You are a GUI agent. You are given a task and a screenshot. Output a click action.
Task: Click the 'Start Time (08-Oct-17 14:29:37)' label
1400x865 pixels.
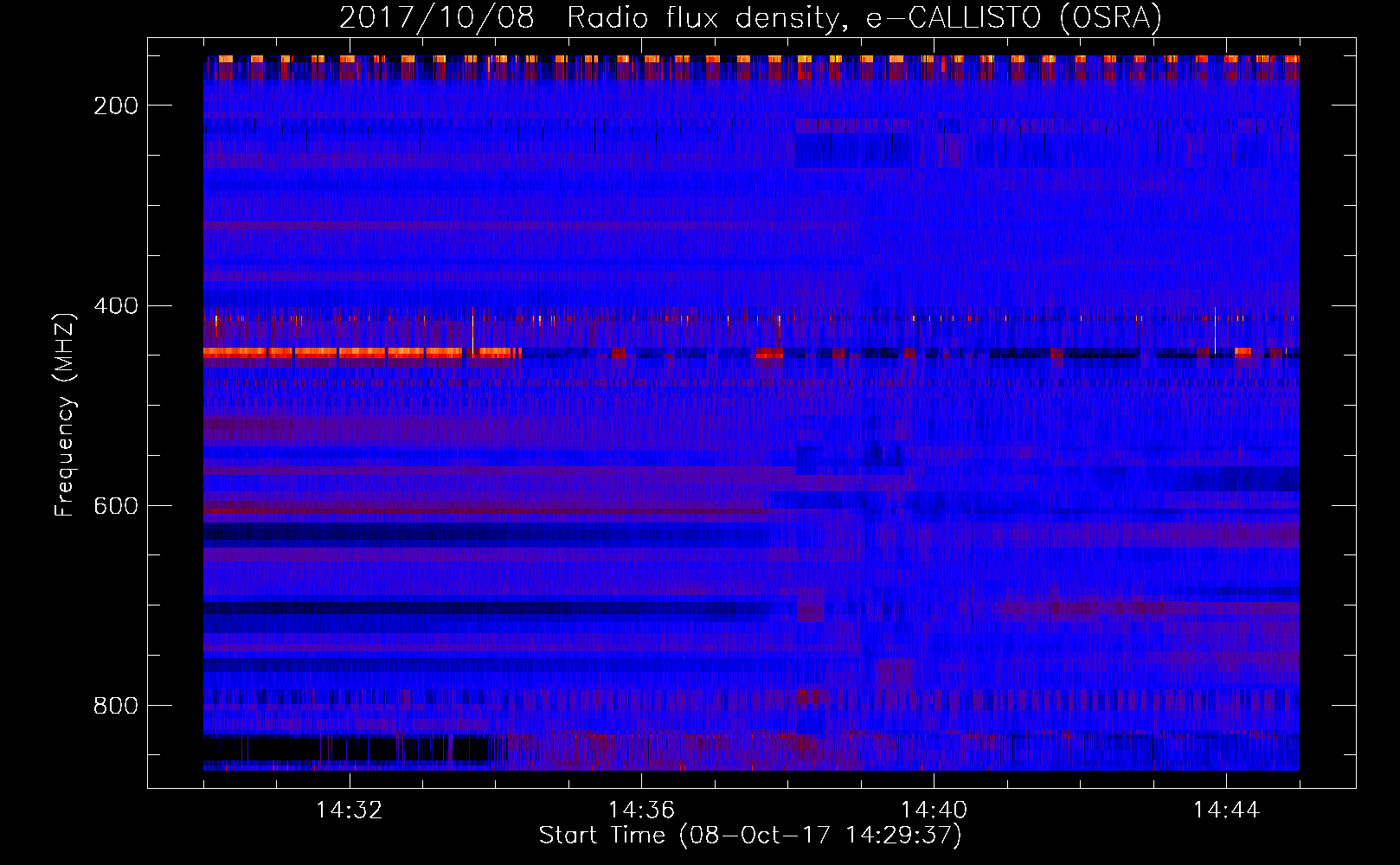point(750,836)
